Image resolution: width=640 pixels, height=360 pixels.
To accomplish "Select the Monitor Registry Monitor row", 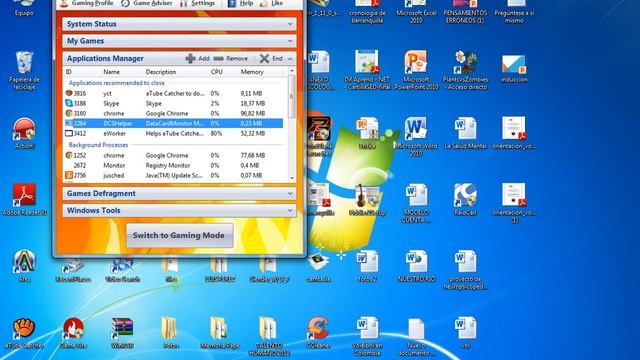I will [174, 165].
